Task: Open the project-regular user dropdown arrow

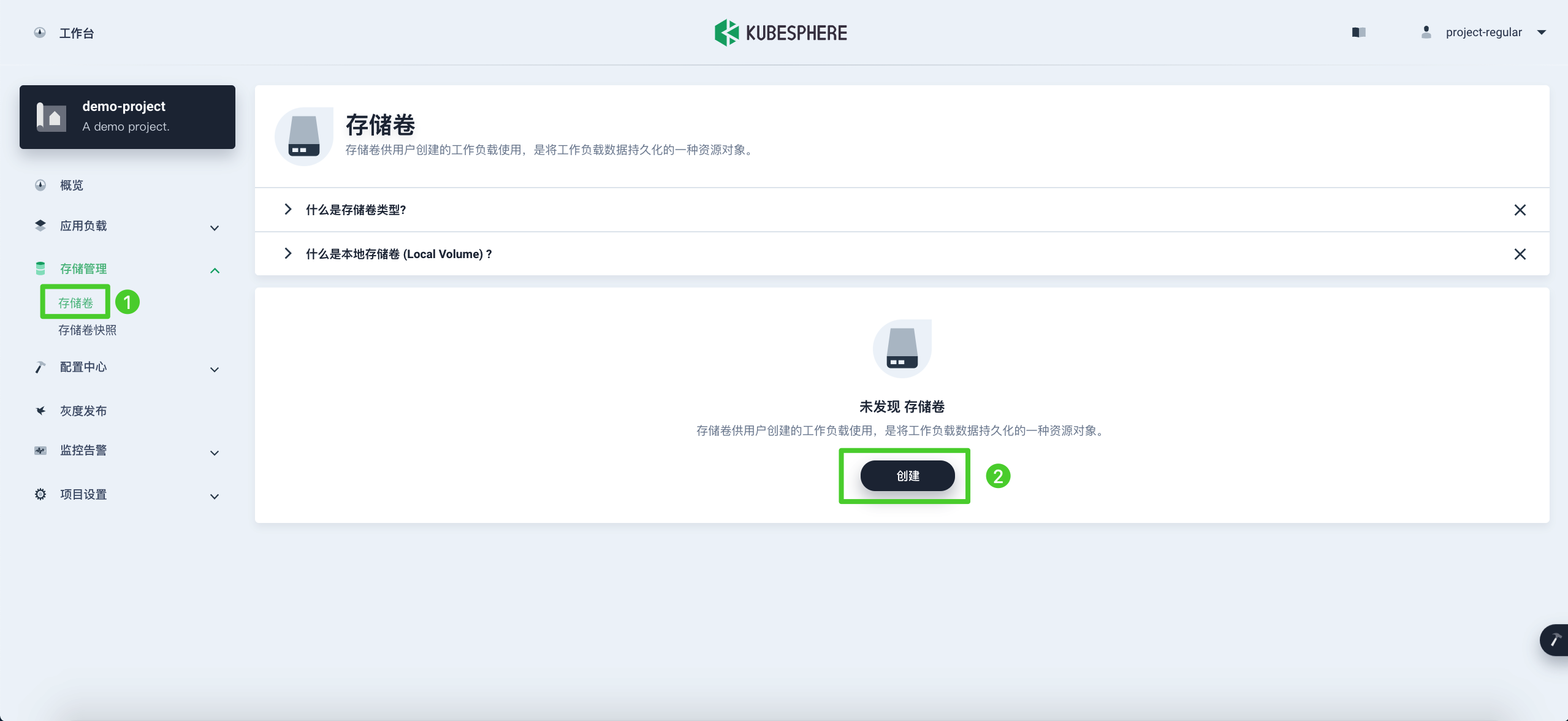Action: pos(1541,32)
